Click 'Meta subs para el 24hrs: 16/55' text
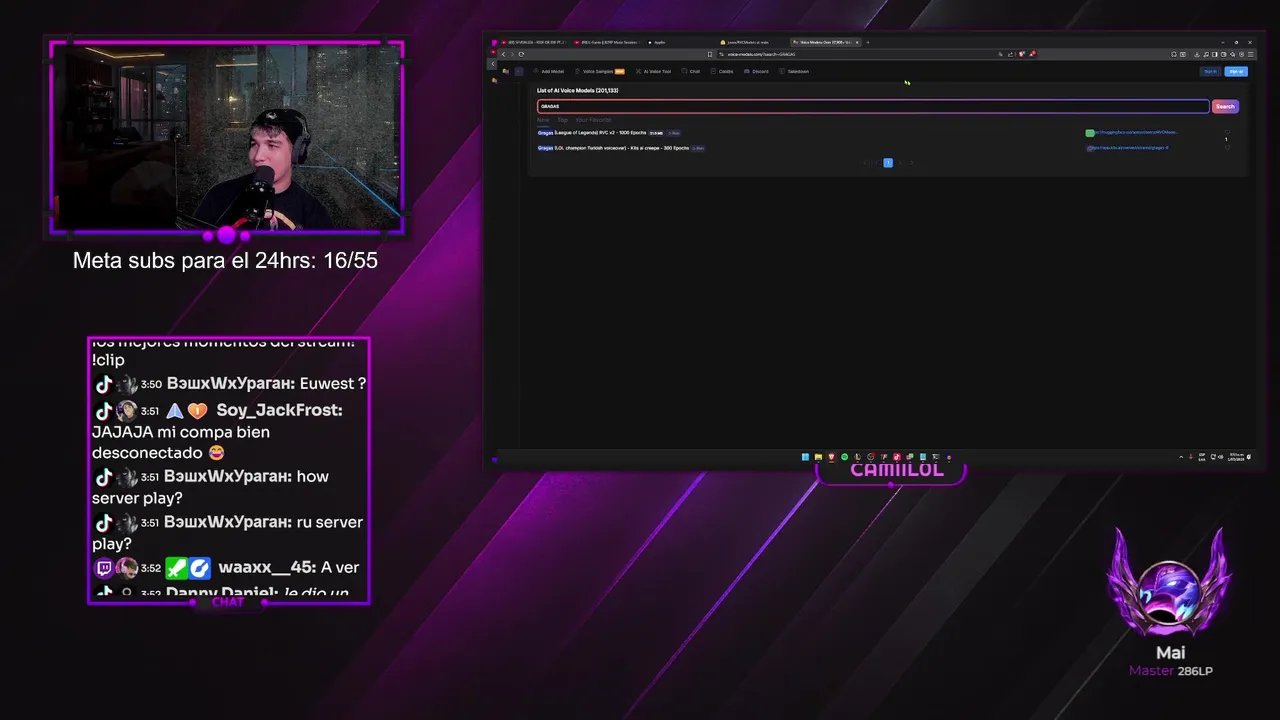Image resolution: width=1280 pixels, height=720 pixels. coord(225,261)
